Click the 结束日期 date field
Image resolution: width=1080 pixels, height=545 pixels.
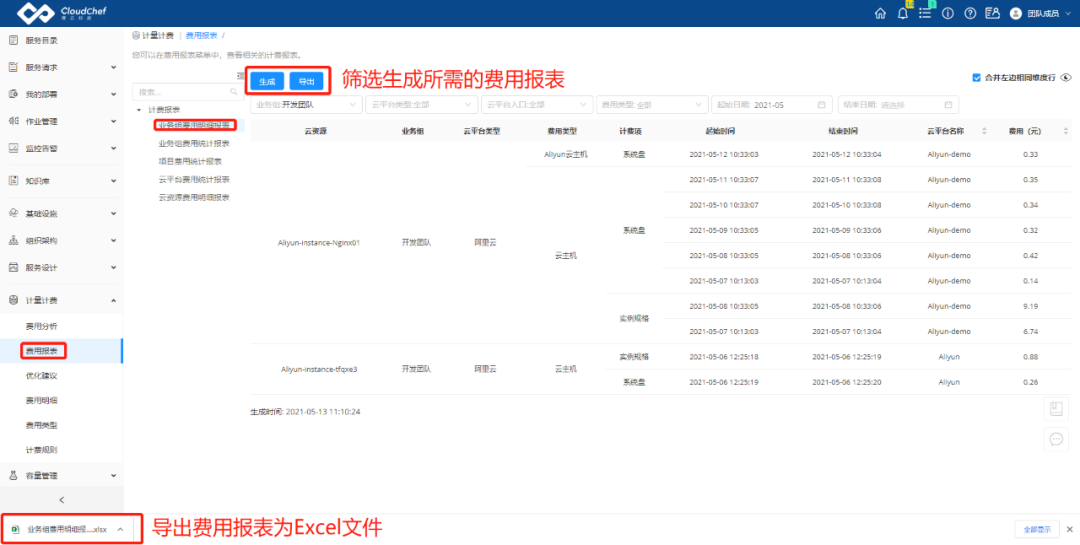[x=898, y=105]
